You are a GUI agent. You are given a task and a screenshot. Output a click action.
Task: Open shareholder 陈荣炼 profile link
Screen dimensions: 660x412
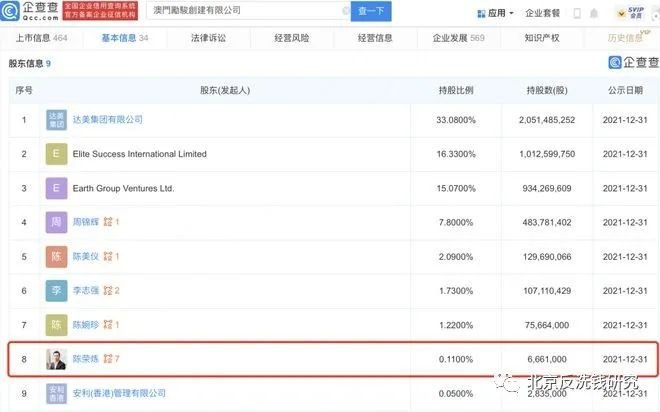click(x=86, y=359)
